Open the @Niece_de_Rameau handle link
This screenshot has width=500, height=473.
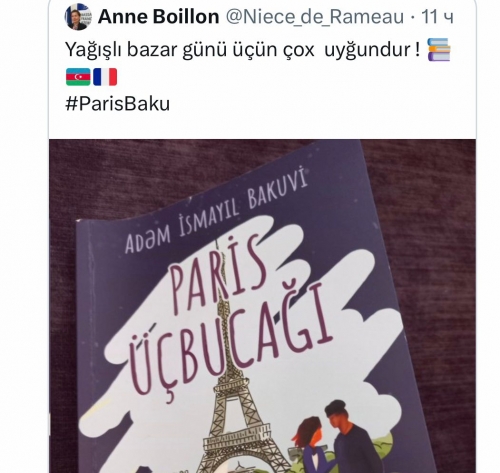coord(315,17)
